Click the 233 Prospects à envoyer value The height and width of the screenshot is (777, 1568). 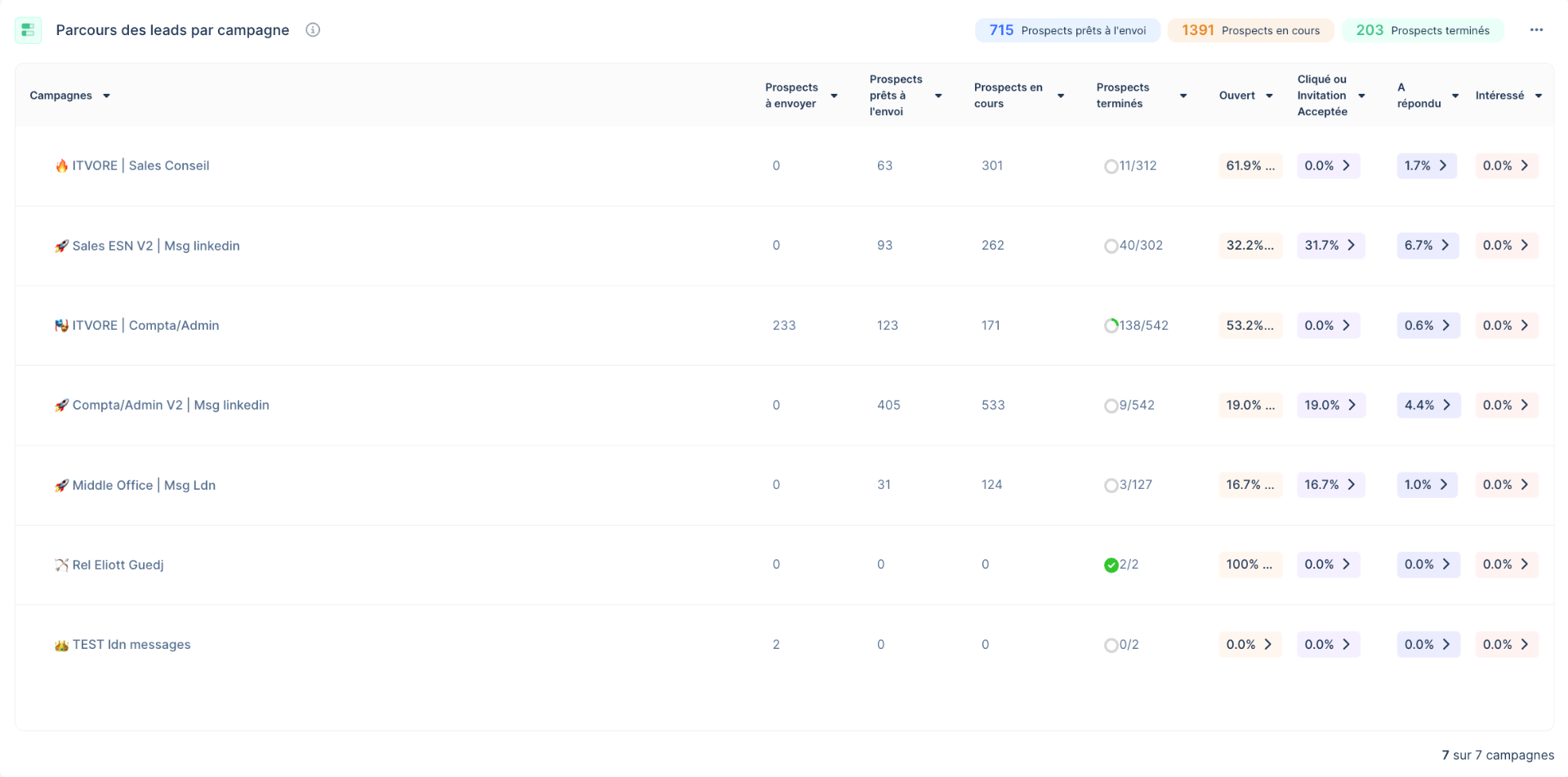pyautogui.click(x=784, y=326)
